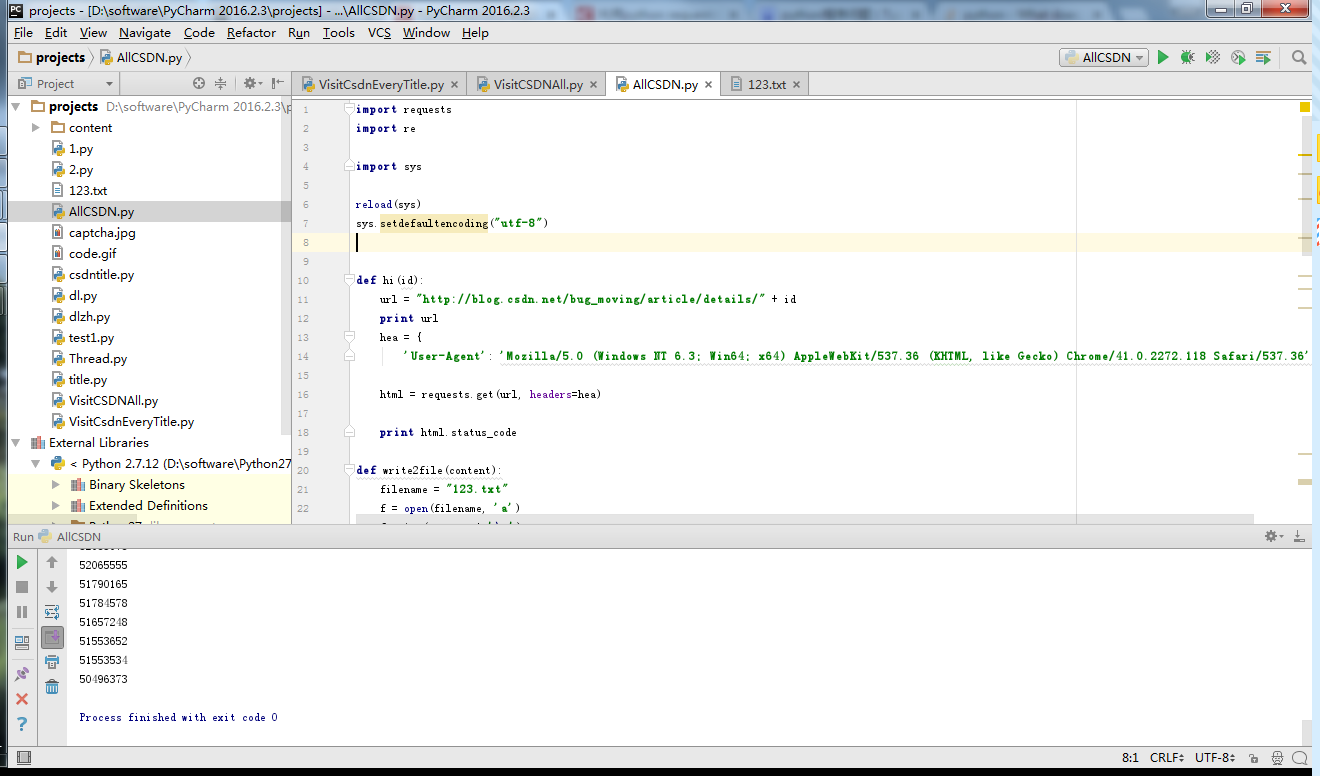Run AllCSDN with coverage icon

point(1213,58)
